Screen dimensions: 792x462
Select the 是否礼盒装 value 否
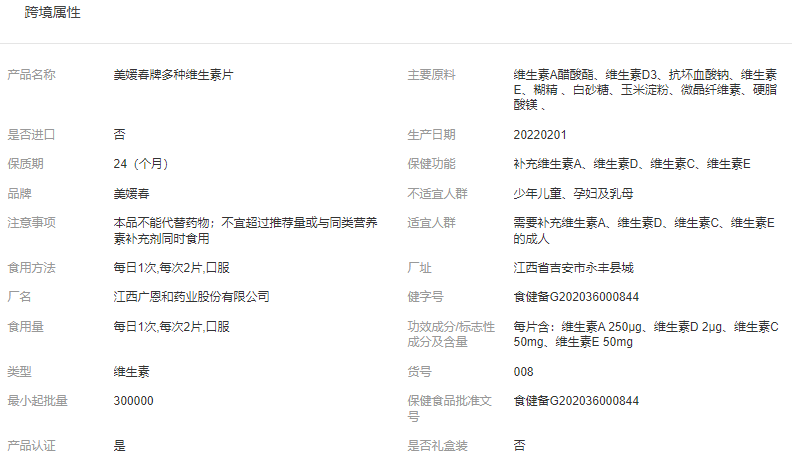point(519,446)
